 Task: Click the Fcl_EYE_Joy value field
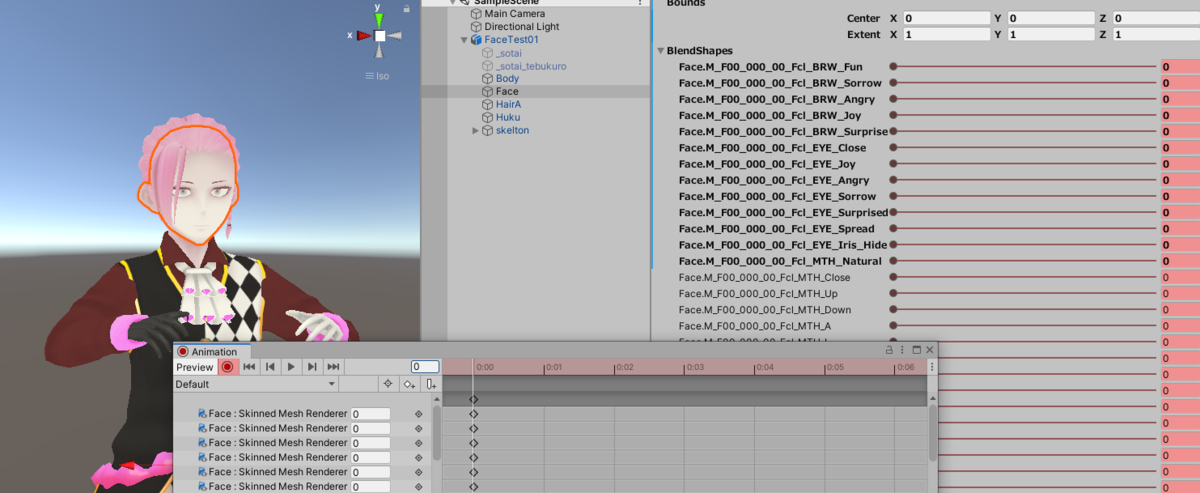[1180, 164]
